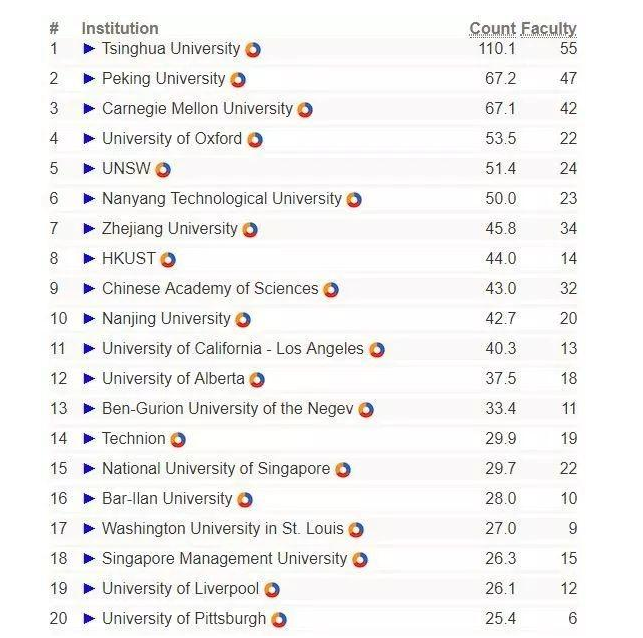Expand the Chinese Academy of Sciences row
643x638 pixels.
[x=89, y=289]
